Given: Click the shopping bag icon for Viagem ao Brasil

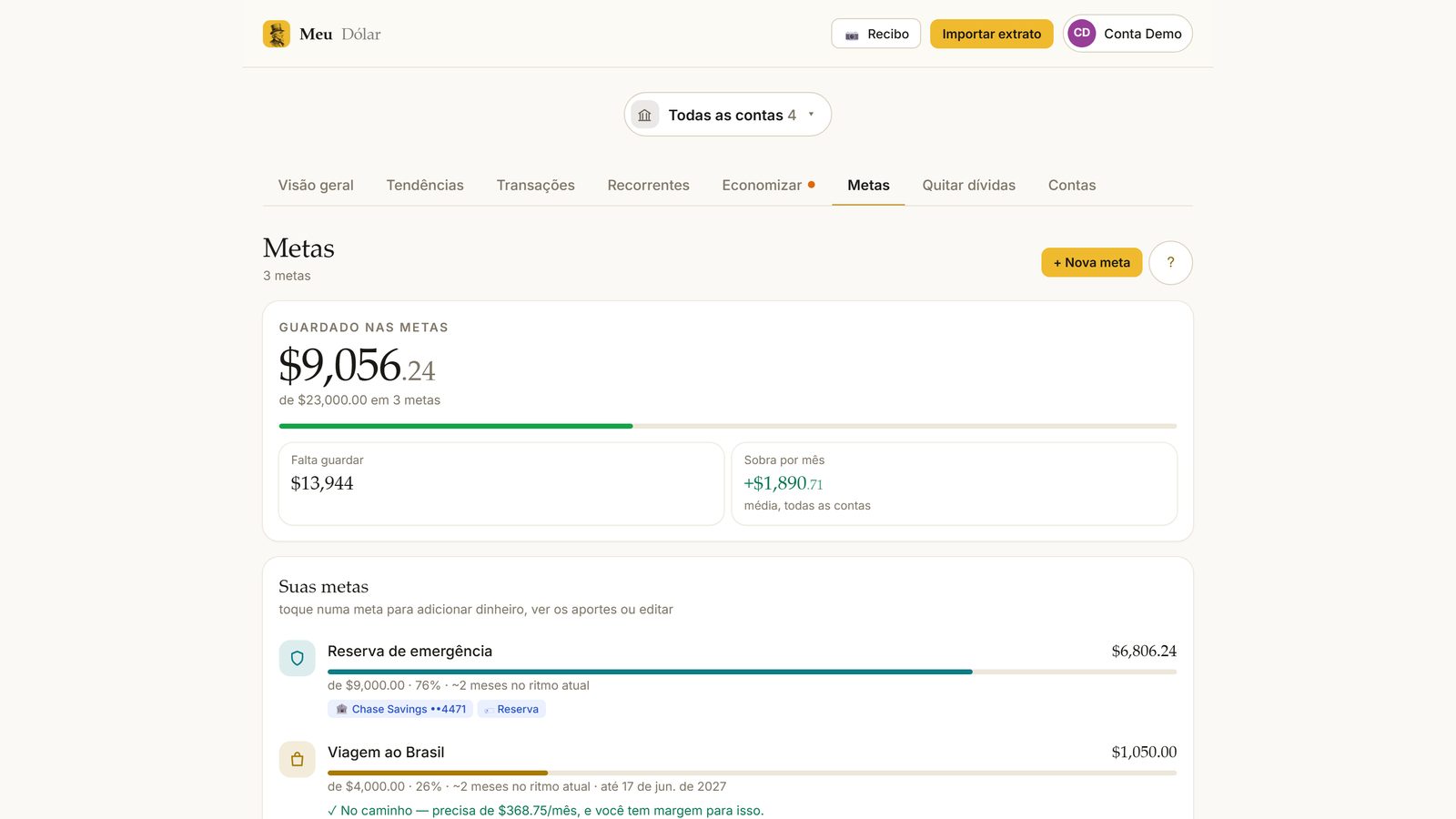Looking at the screenshot, I should pos(297,759).
